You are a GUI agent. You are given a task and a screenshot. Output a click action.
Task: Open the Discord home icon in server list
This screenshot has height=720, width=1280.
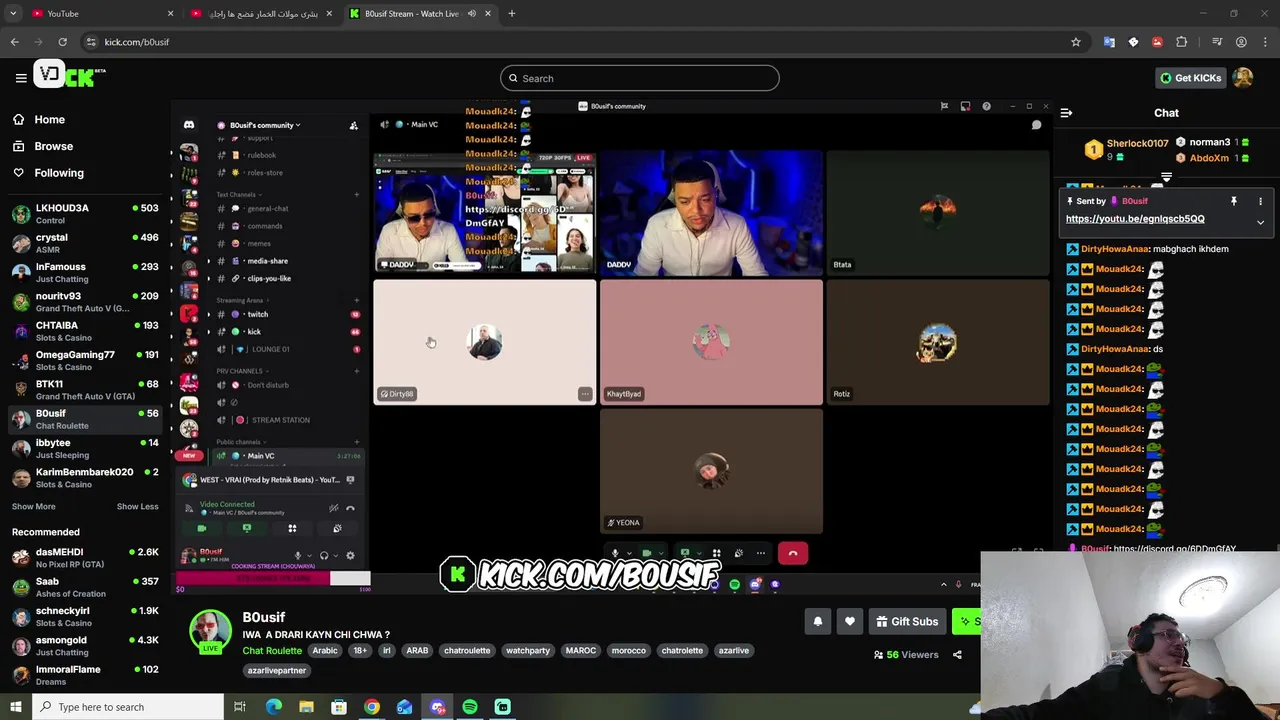click(x=189, y=125)
